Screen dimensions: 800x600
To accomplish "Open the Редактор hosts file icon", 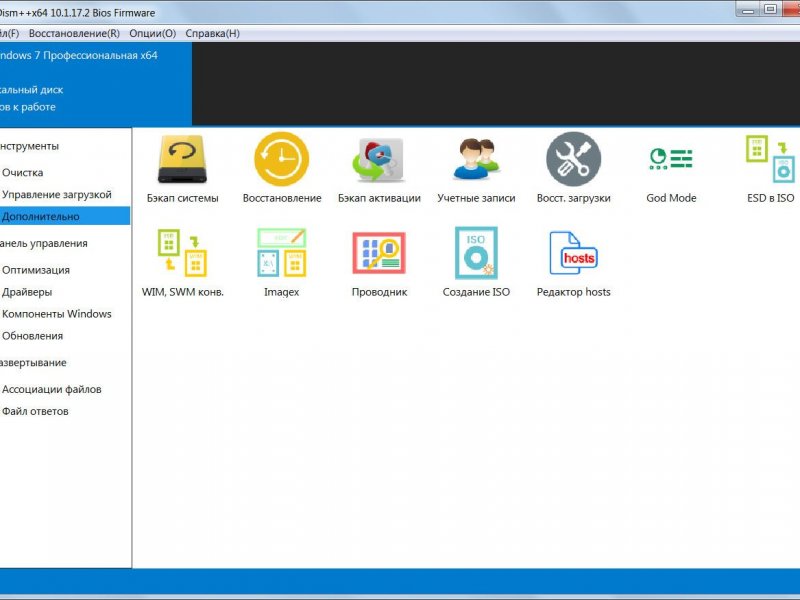I will point(573,253).
